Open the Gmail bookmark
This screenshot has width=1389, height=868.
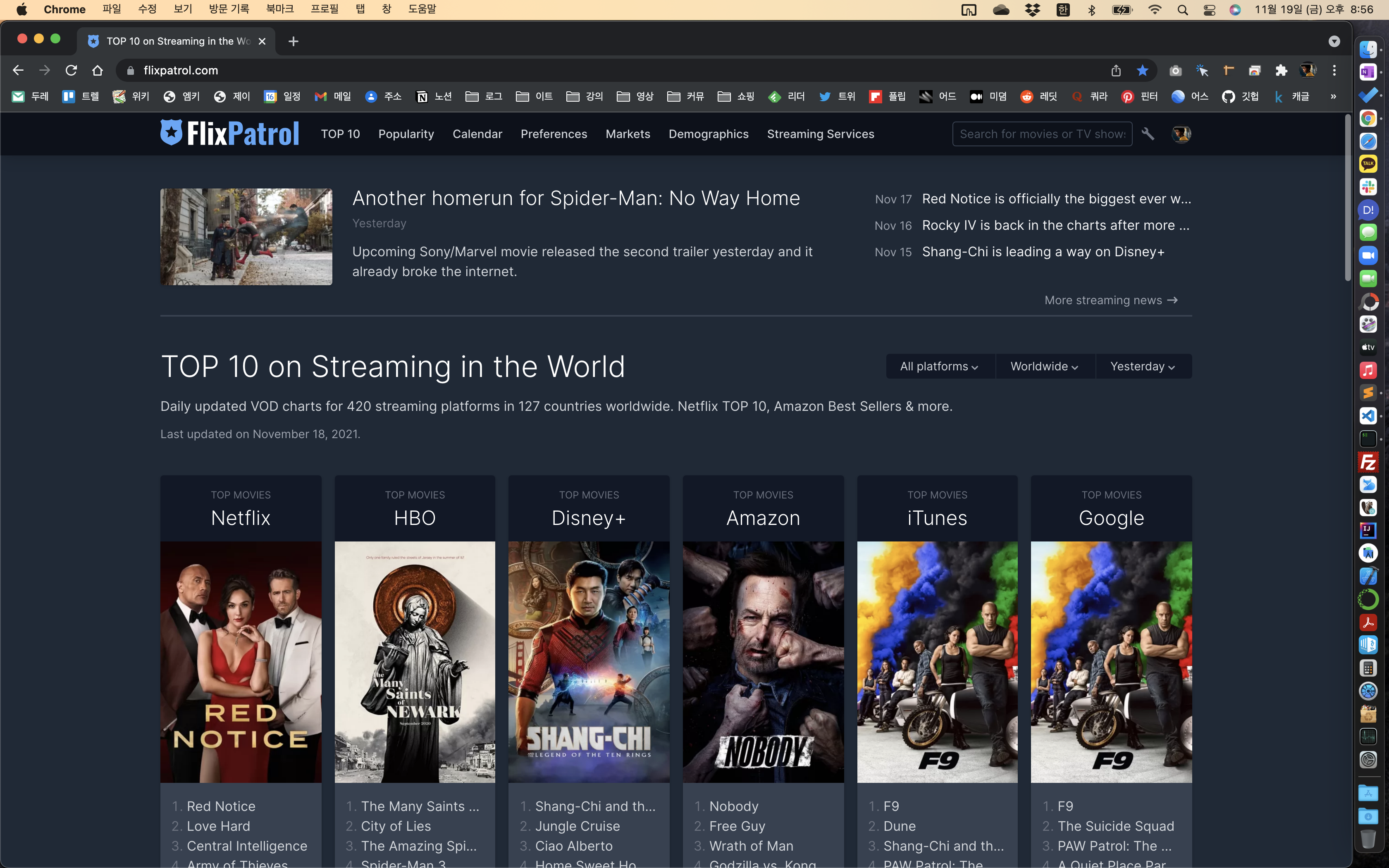(x=333, y=96)
